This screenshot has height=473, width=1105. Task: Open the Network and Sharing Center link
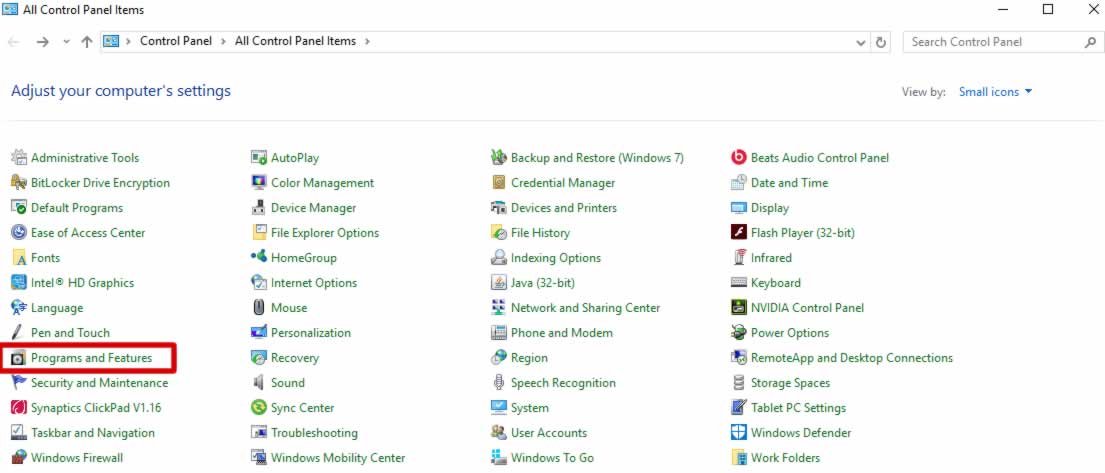585,308
